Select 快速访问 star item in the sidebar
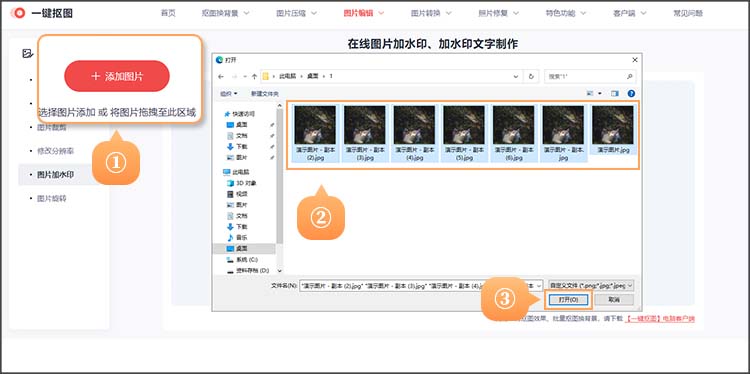The image size is (750, 374). pyautogui.click(x=240, y=114)
